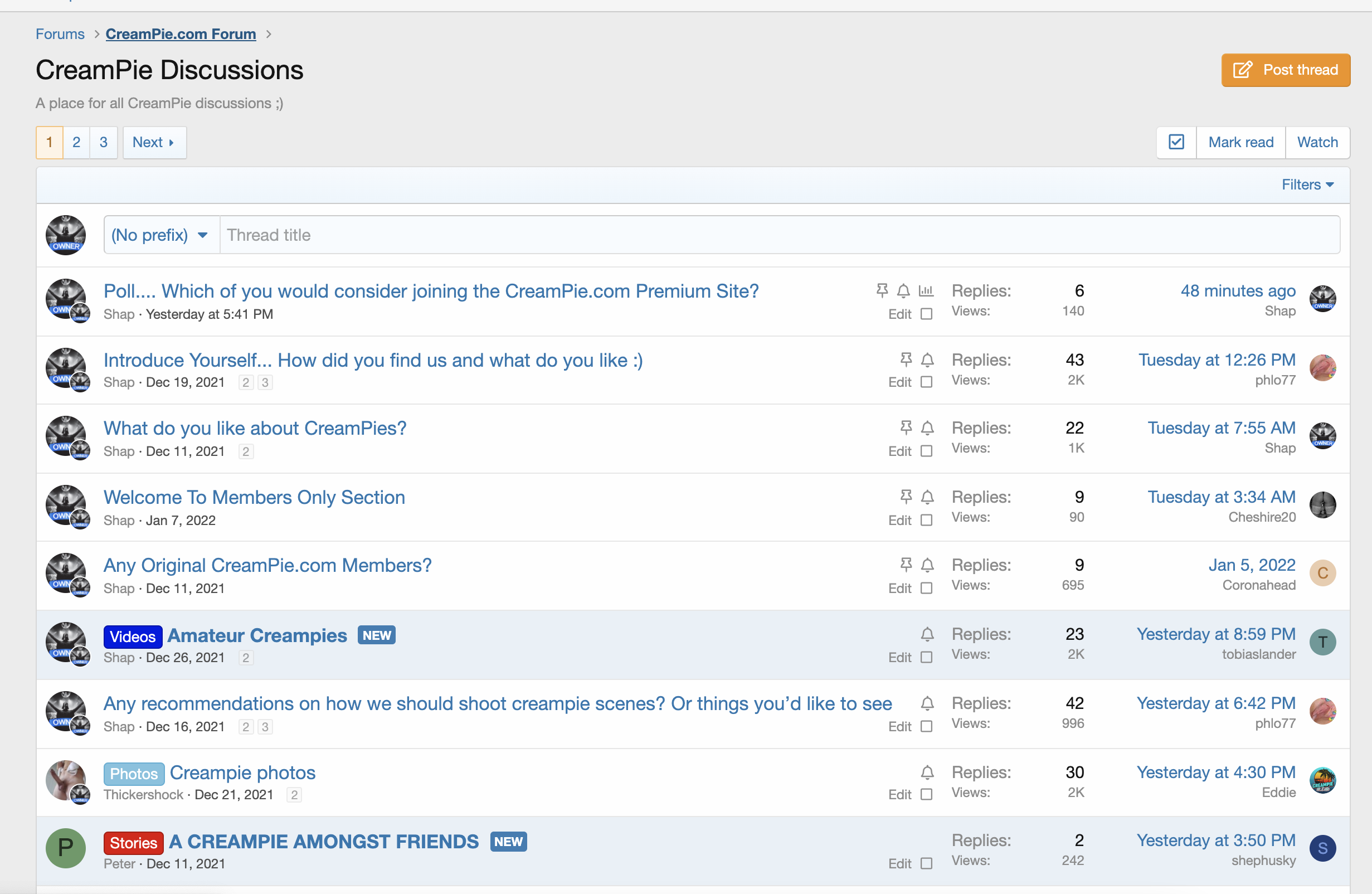
Task: Click Shap avatar at right of Poll row
Action: (x=1322, y=299)
